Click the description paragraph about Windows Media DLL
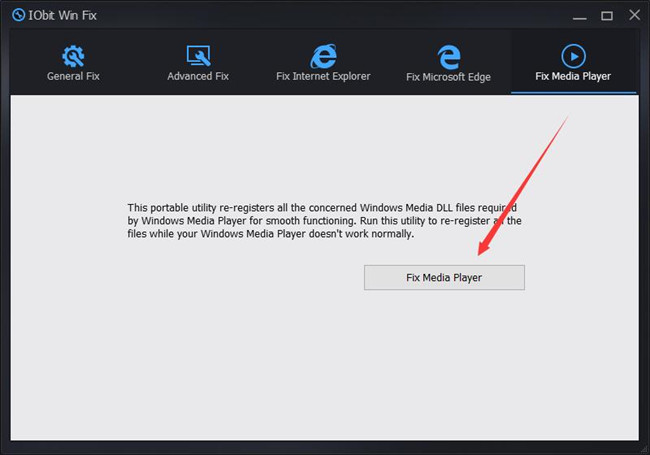This screenshot has height=455, width=650. tap(324, 220)
